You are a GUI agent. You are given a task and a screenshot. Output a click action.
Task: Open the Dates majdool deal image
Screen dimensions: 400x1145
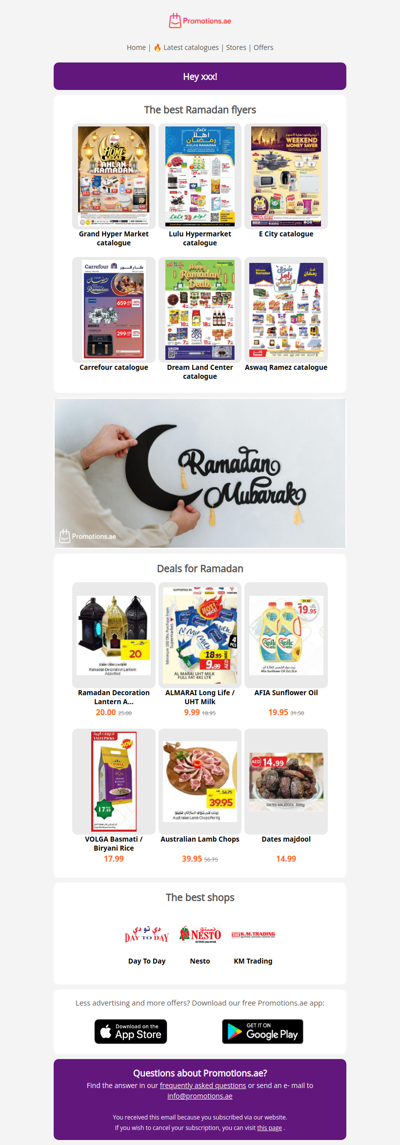click(x=286, y=781)
